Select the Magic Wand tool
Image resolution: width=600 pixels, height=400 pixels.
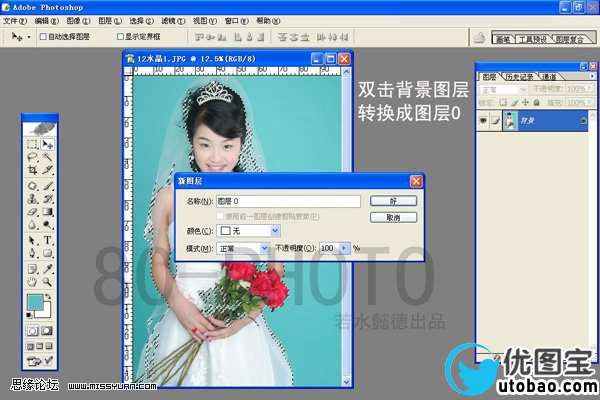tap(47, 157)
